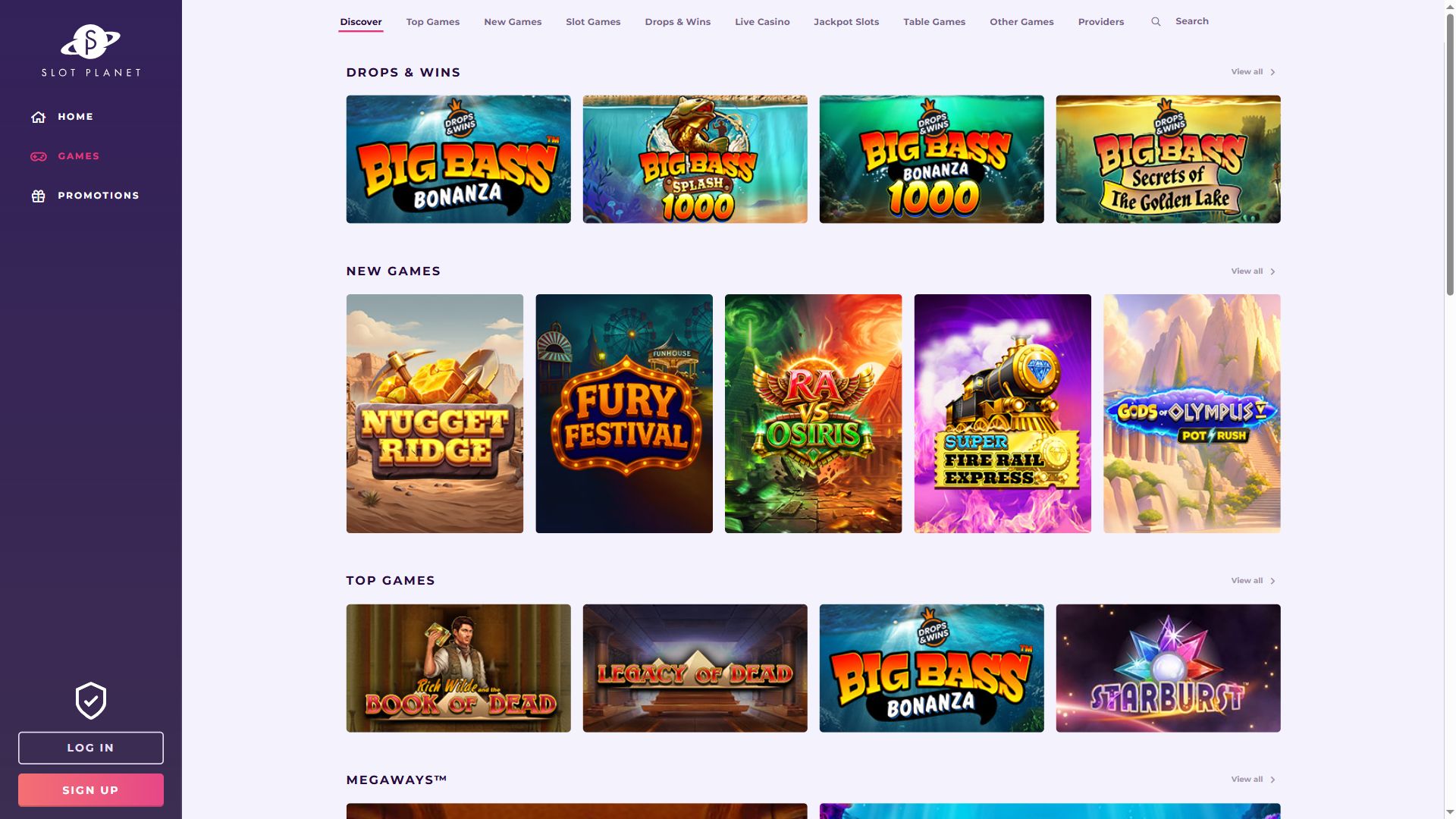Click the PROMOTIONS sidebar label

point(99,196)
